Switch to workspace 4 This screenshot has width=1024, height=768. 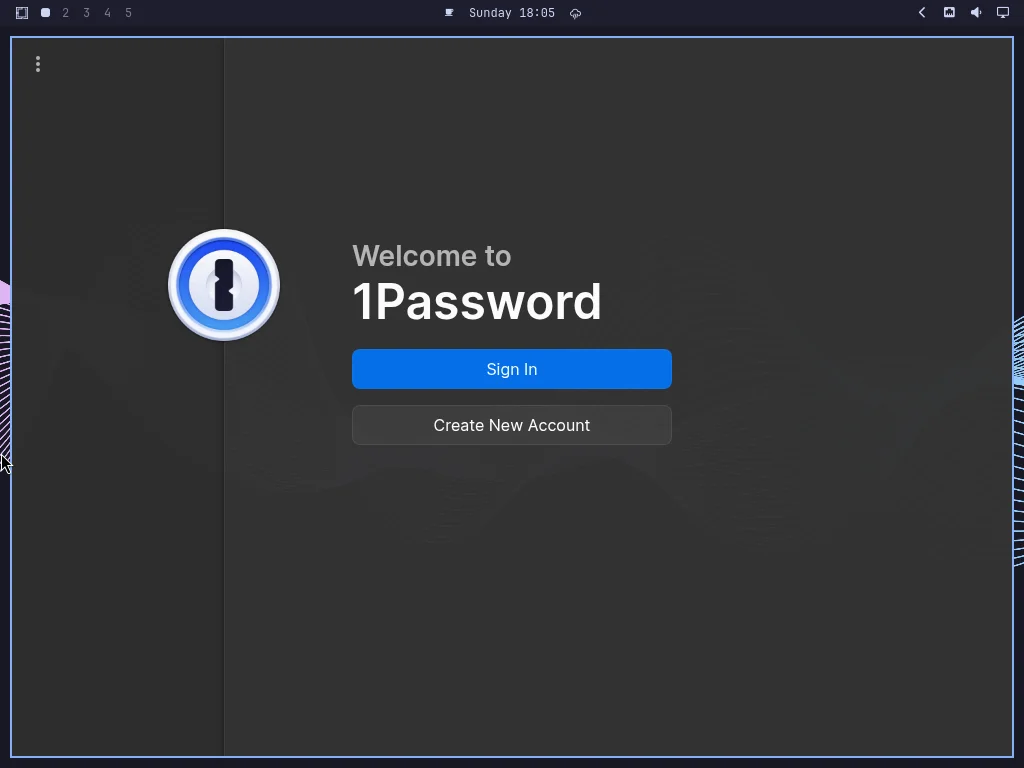pyautogui.click(x=107, y=13)
